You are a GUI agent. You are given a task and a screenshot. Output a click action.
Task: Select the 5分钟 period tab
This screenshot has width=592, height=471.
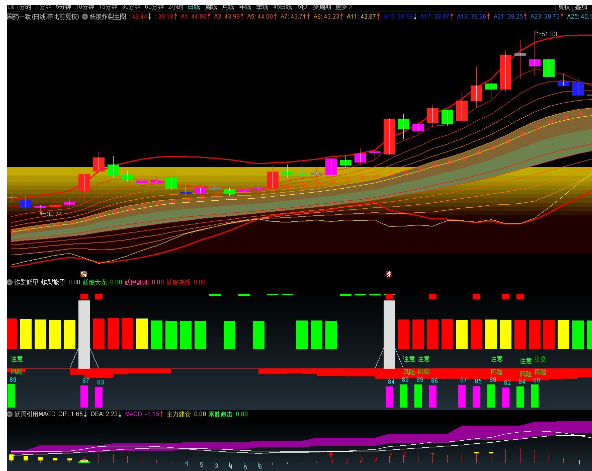[x=63, y=7]
